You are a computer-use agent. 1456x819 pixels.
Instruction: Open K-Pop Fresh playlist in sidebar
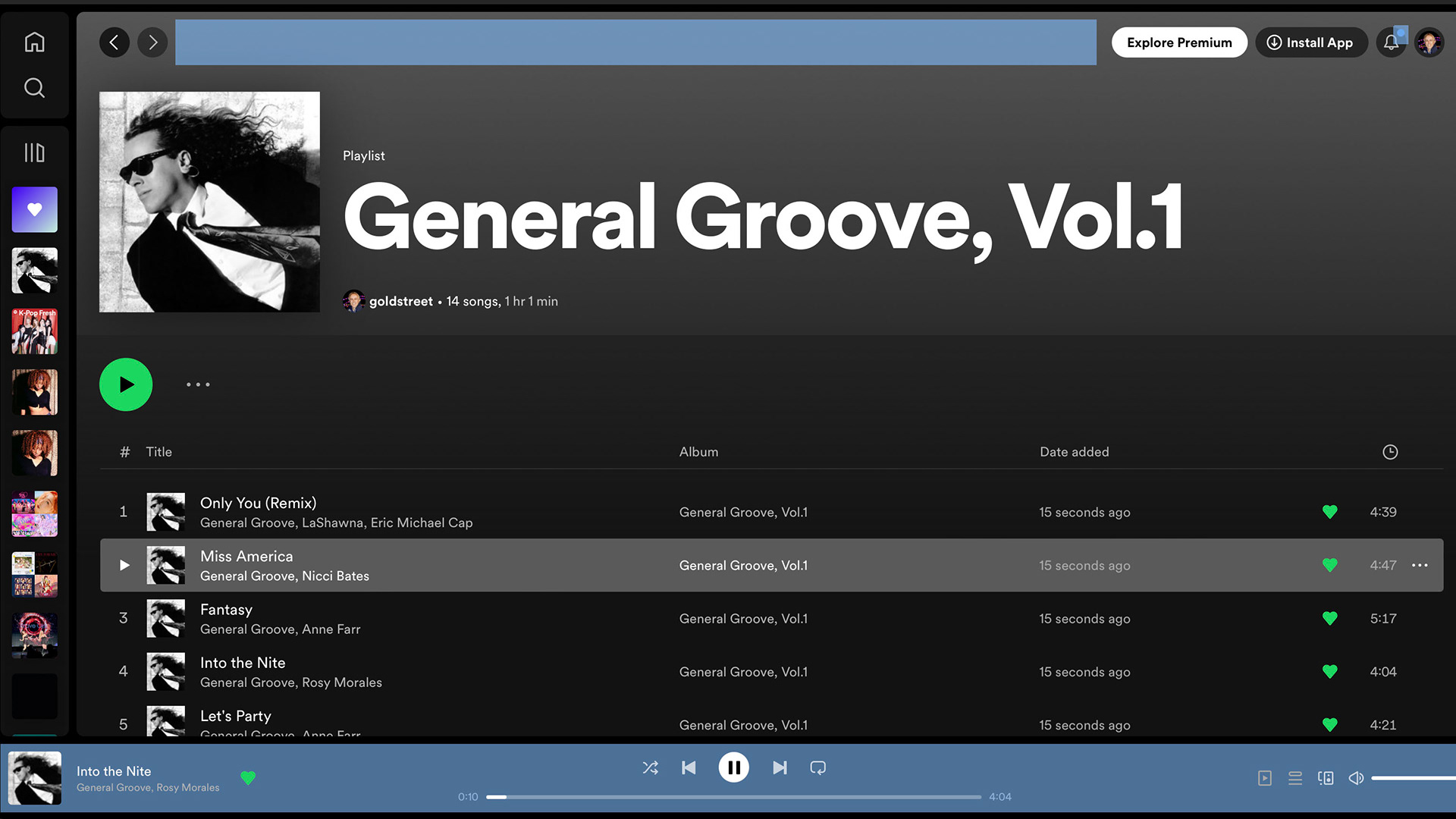pos(34,331)
